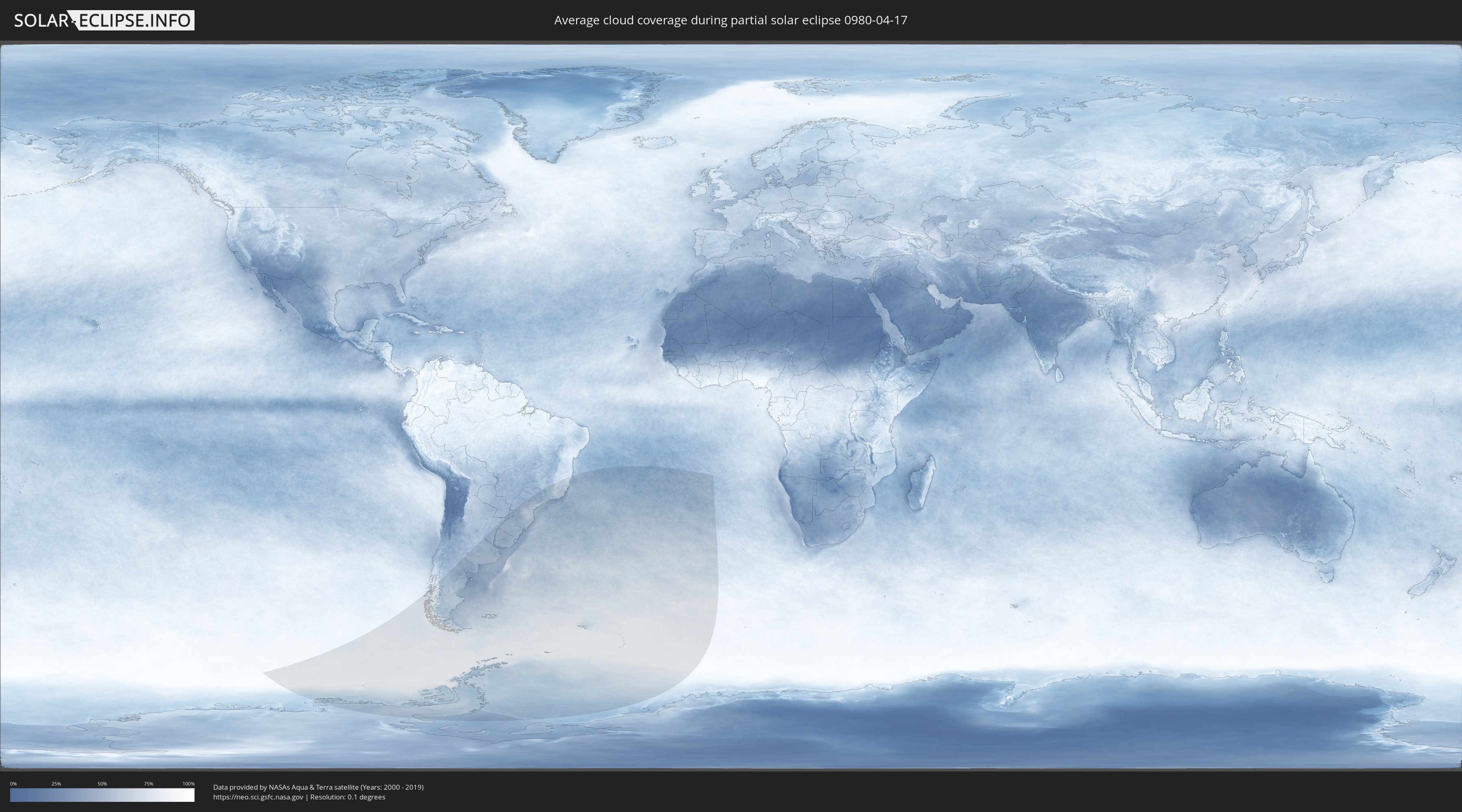Click the 0% legend label
The width and height of the screenshot is (1462, 812).
(x=13, y=784)
